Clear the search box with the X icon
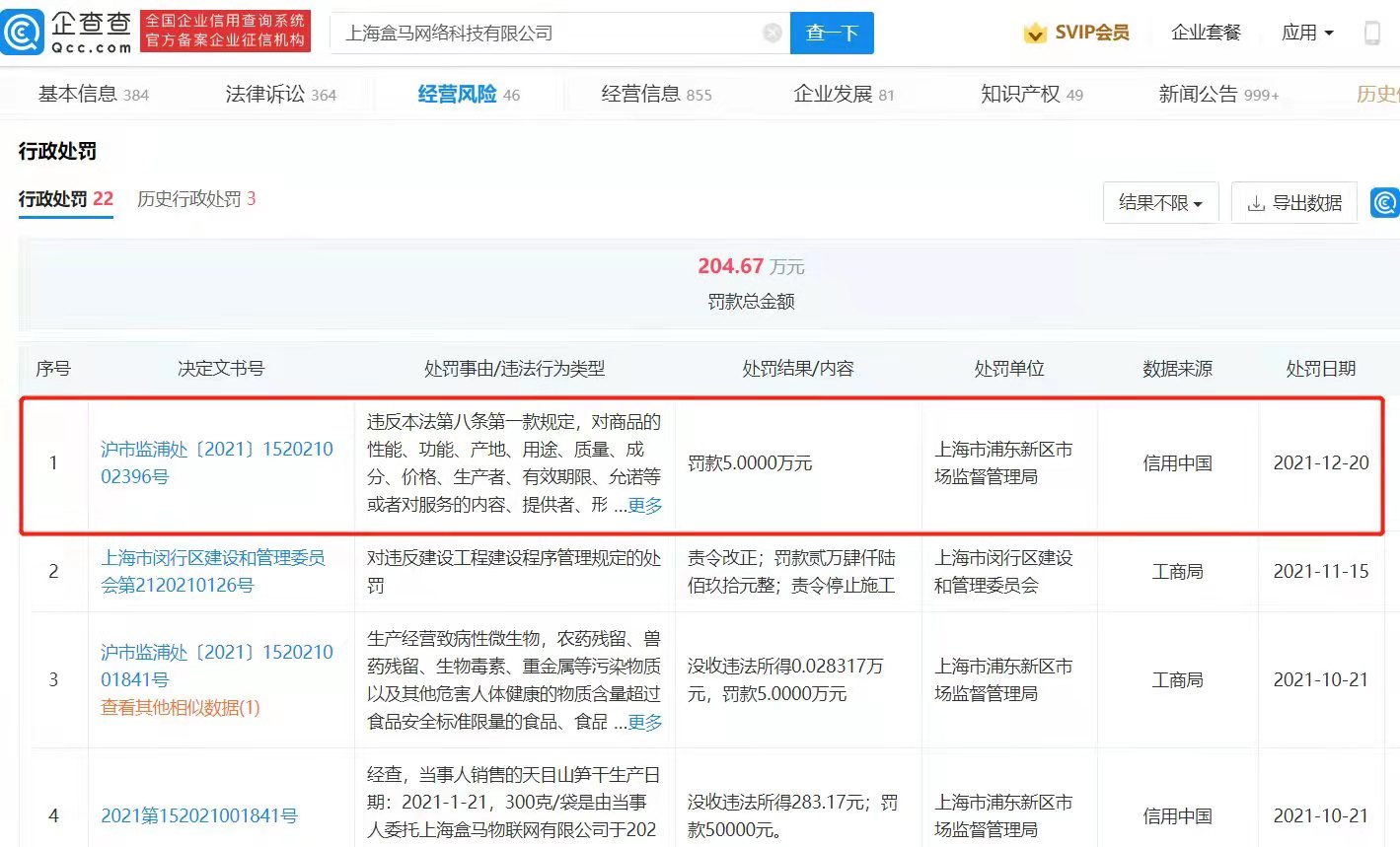The image size is (1400, 847). (x=773, y=34)
